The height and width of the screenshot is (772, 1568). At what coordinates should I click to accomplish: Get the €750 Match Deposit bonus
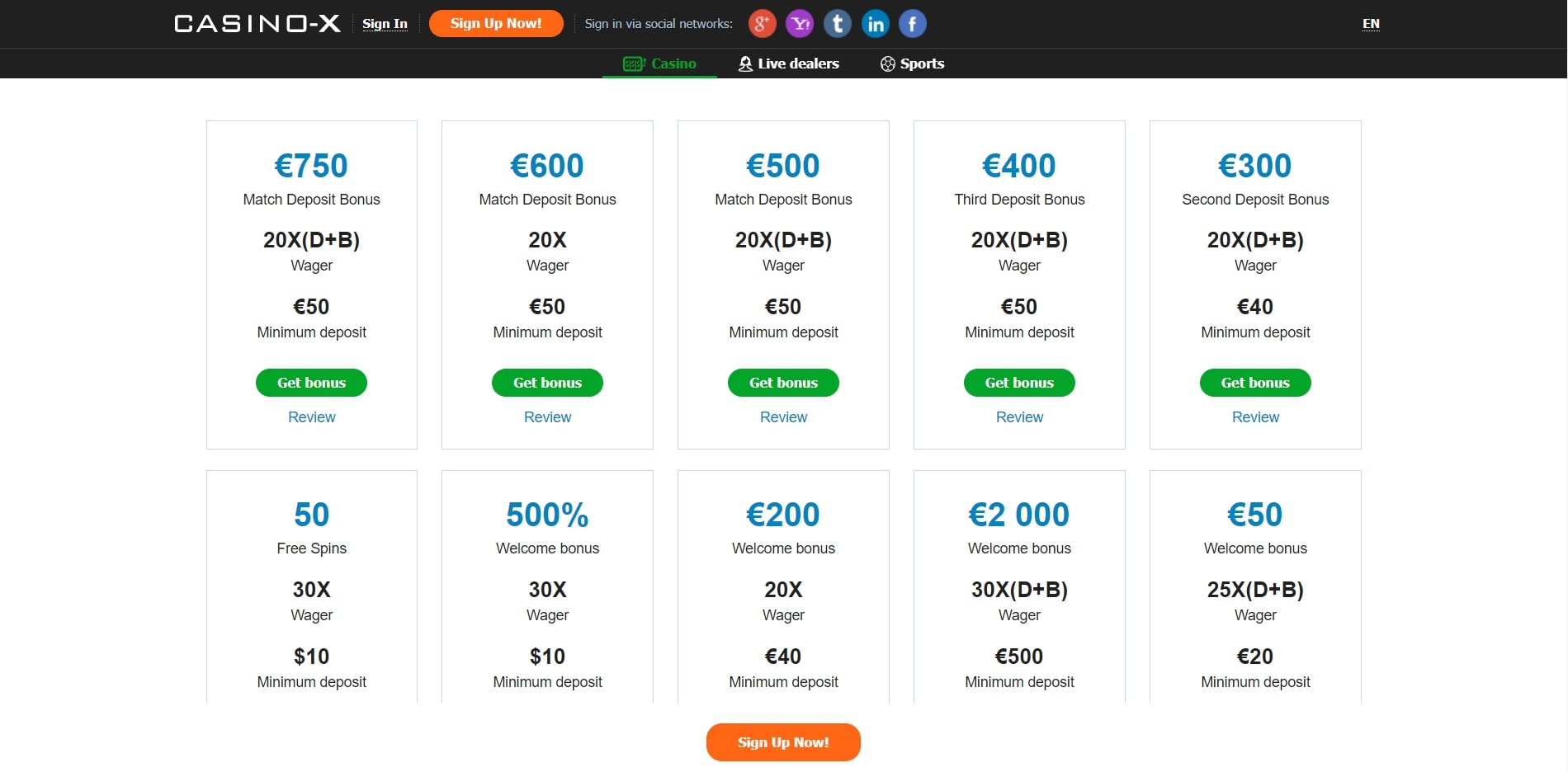click(312, 383)
